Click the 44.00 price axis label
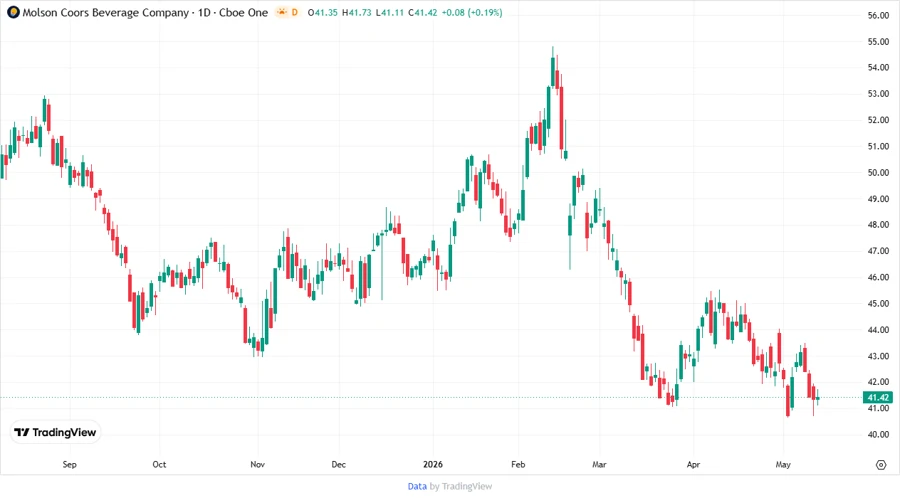Image resolution: width=900 pixels, height=498 pixels. [x=878, y=330]
